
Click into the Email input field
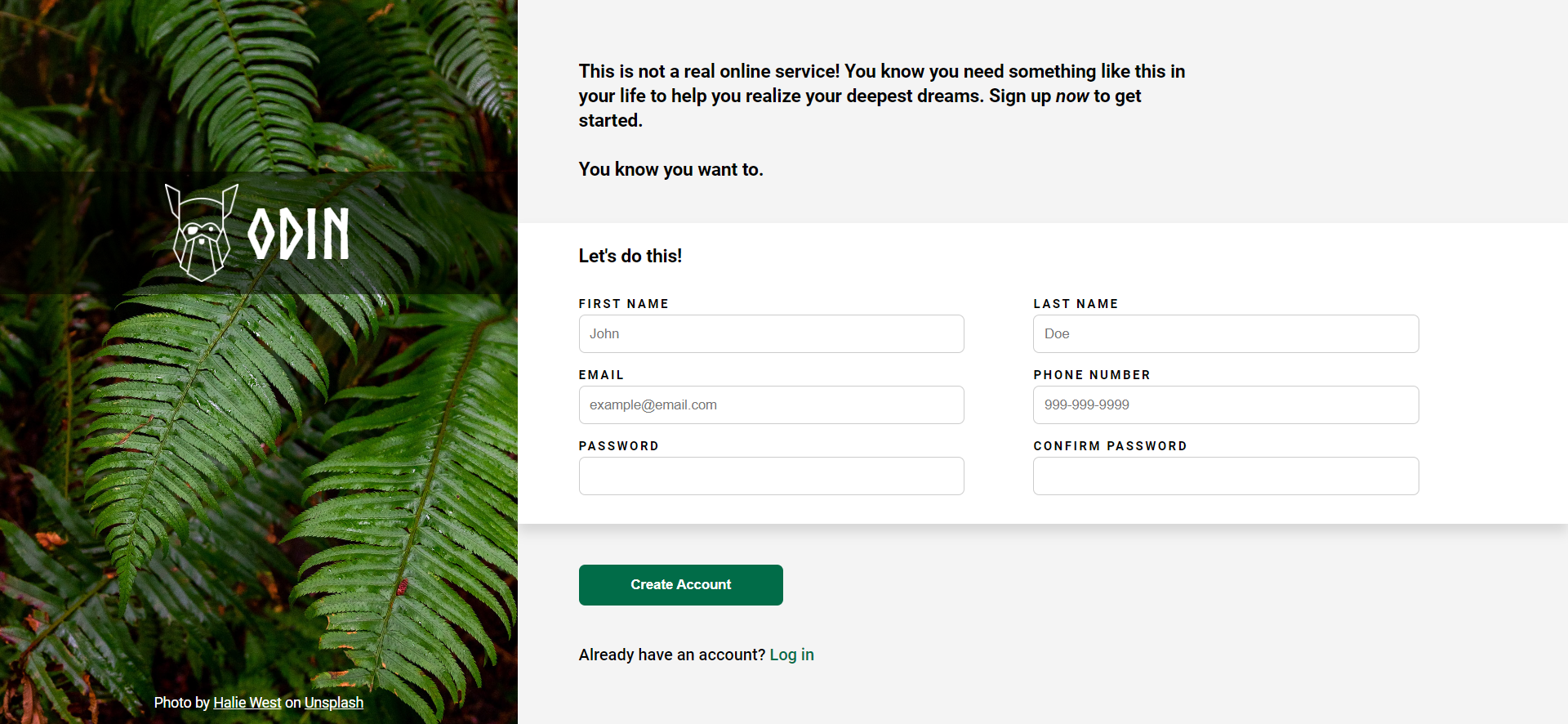click(771, 404)
